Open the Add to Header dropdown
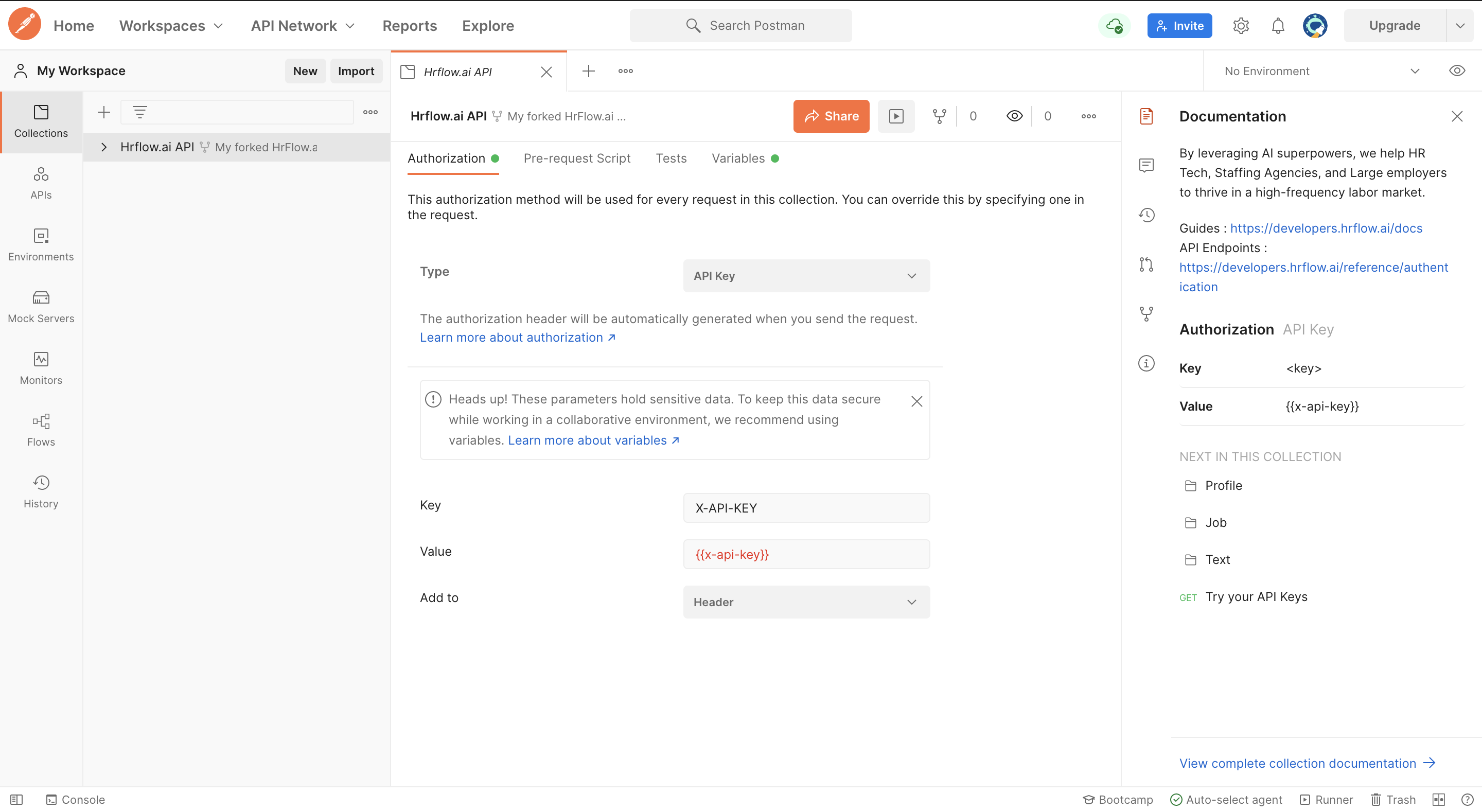 click(x=806, y=602)
